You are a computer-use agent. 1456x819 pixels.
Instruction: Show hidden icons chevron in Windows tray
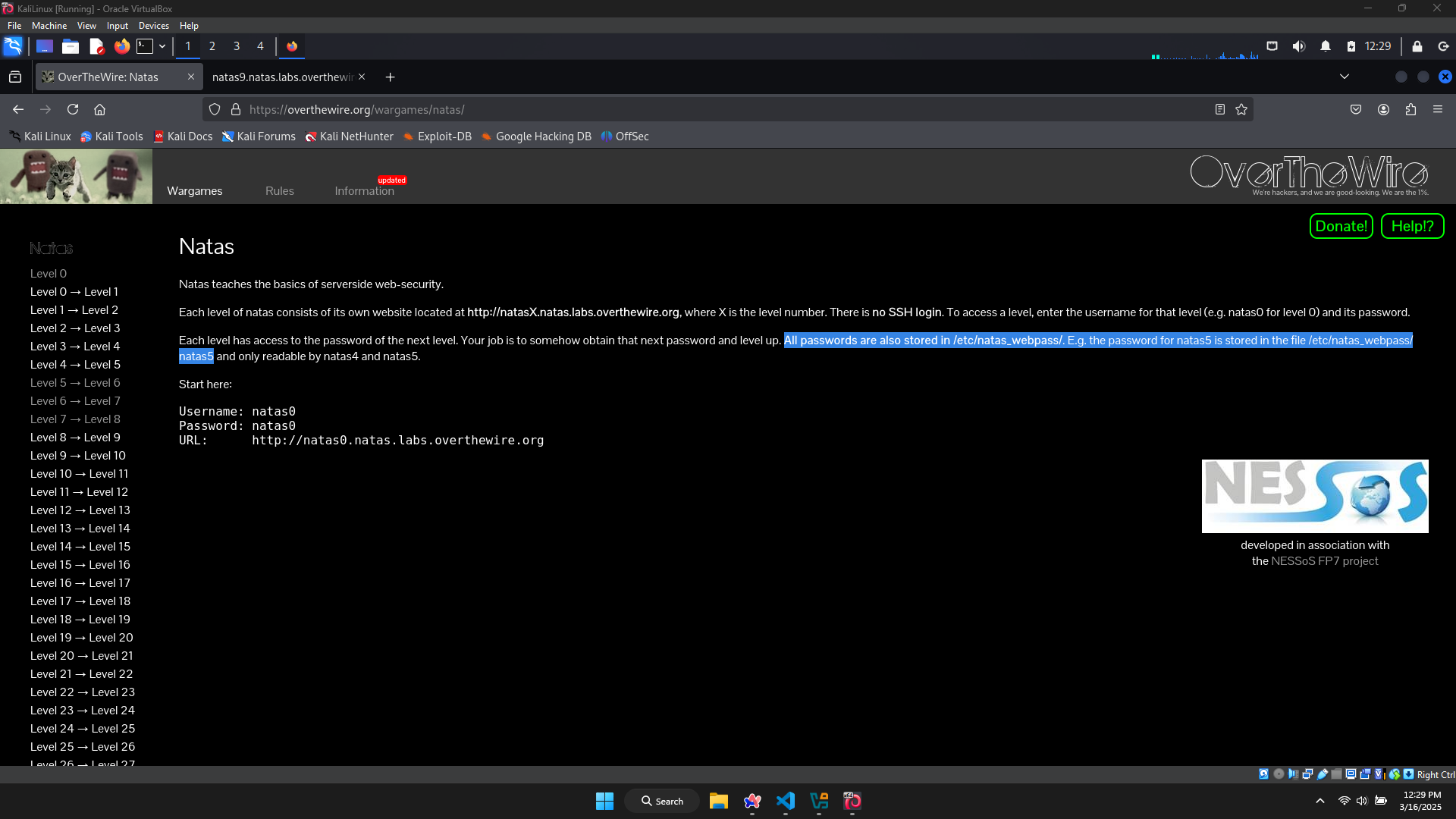(x=1320, y=801)
